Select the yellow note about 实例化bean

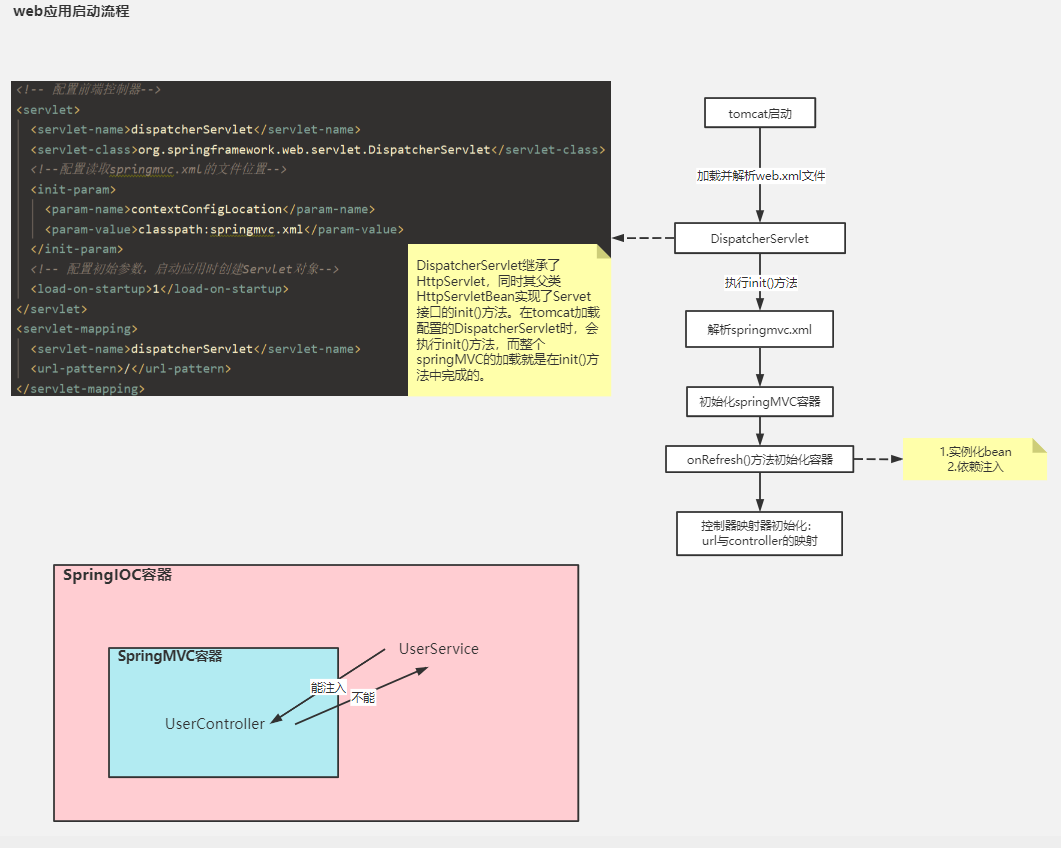tap(975, 458)
